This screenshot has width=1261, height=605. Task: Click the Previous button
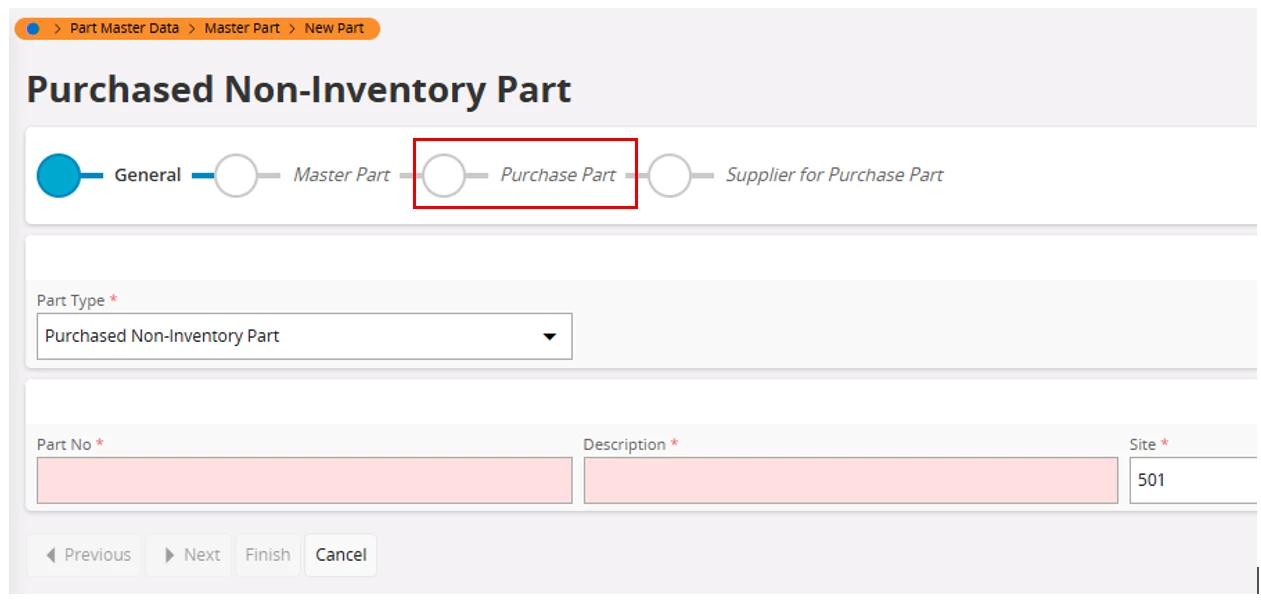(x=87, y=555)
